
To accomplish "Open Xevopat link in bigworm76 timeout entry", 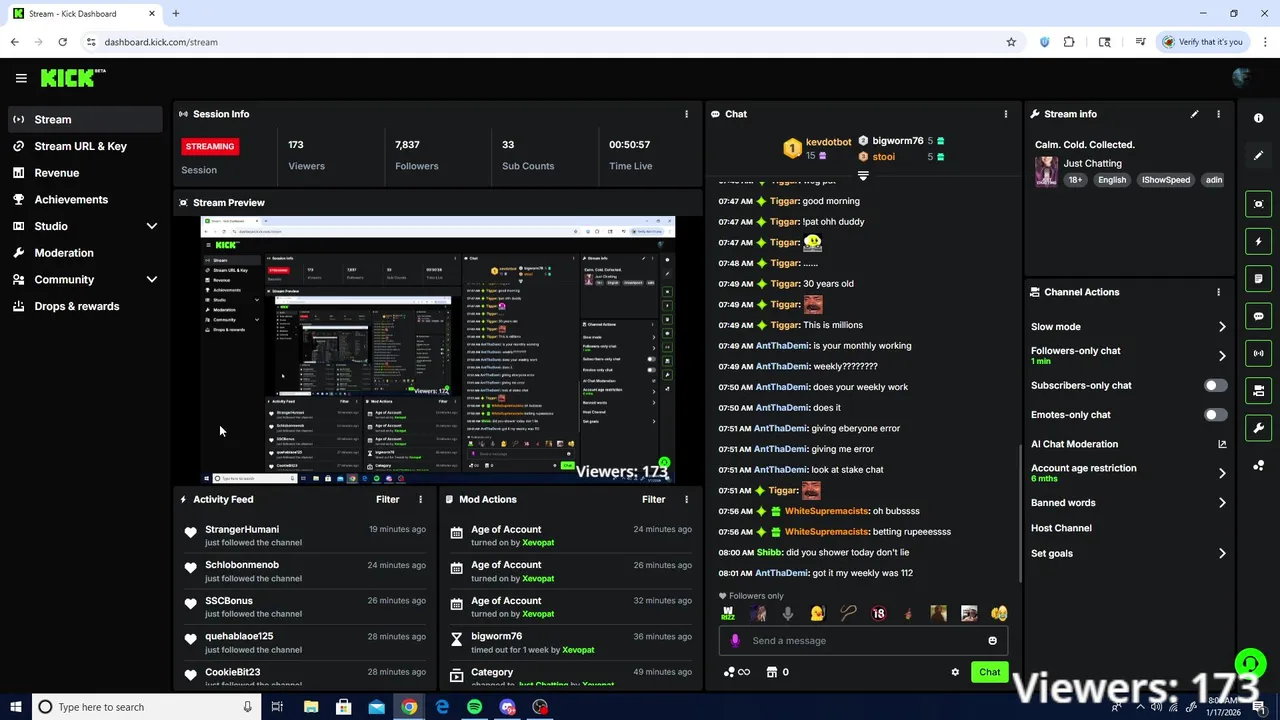I will point(578,650).
